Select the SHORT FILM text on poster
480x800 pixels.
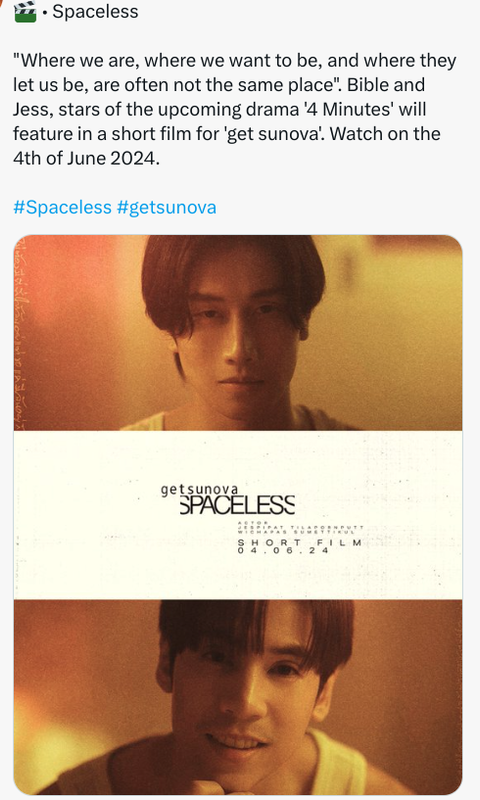(x=300, y=542)
